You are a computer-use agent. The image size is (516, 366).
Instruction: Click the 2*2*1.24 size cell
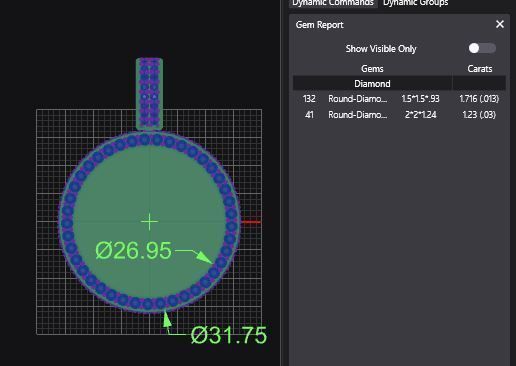click(x=420, y=115)
